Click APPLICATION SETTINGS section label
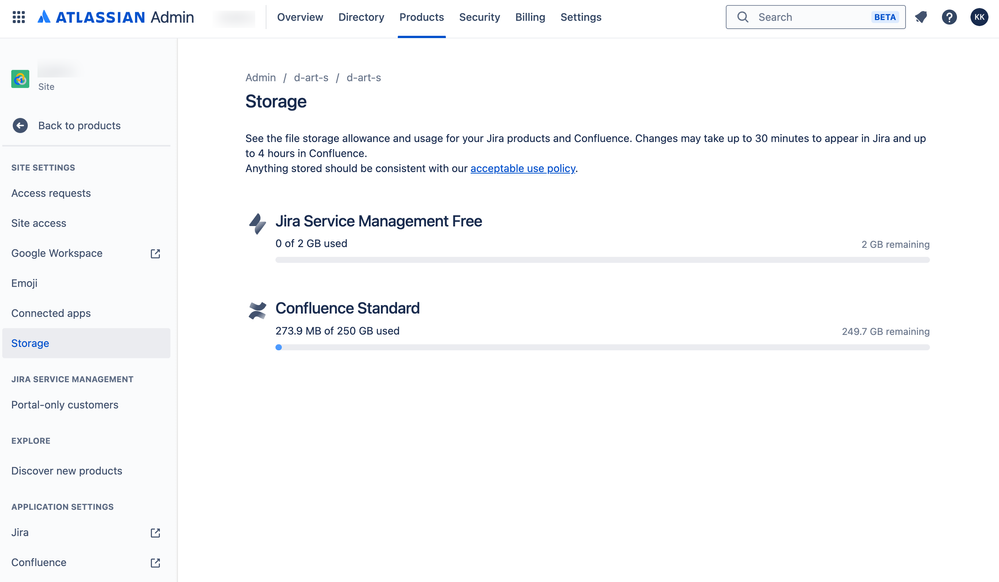The image size is (999, 582). point(62,507)
